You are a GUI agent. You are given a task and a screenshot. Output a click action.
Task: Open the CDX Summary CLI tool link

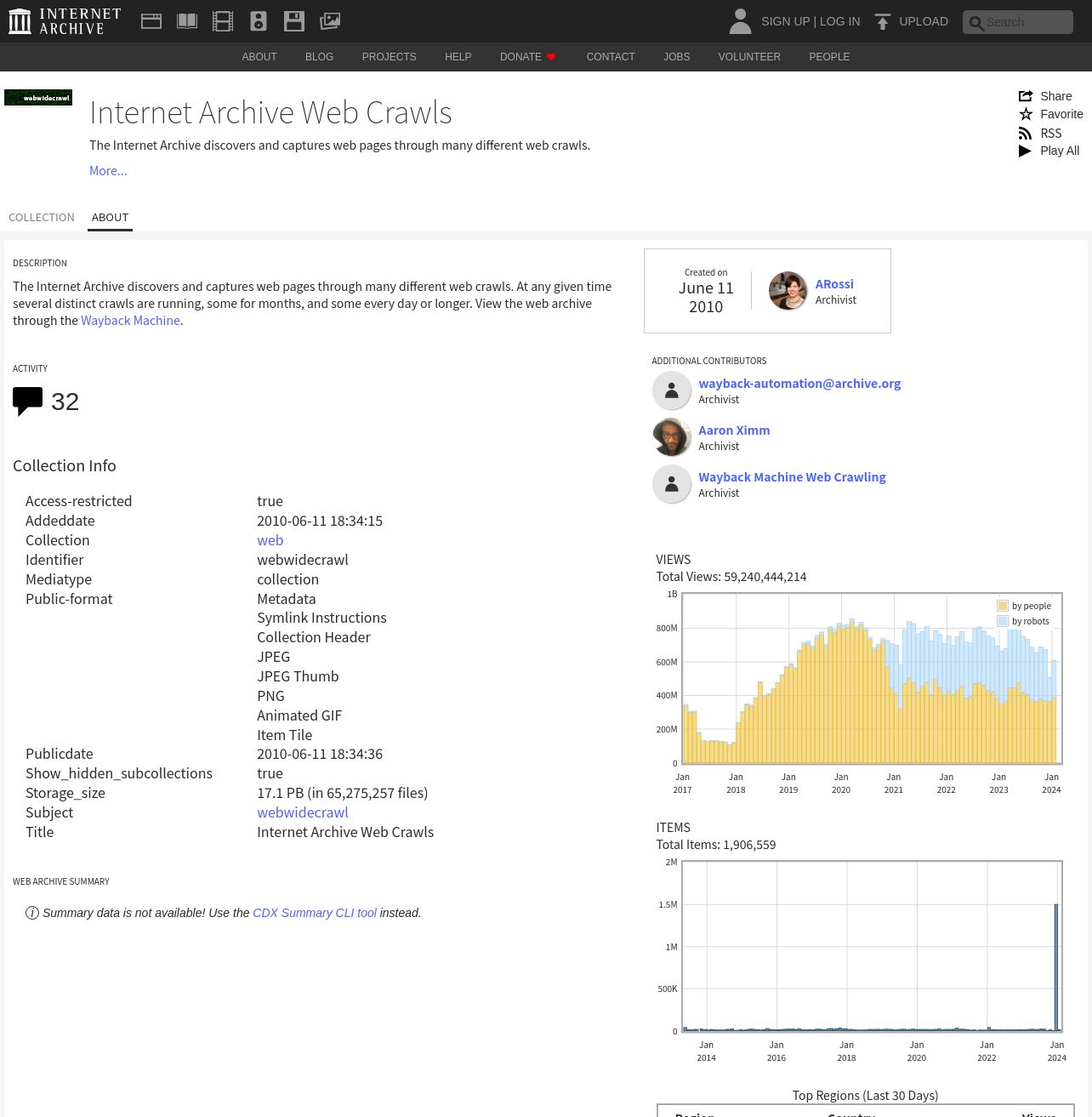tap(315, 913)
